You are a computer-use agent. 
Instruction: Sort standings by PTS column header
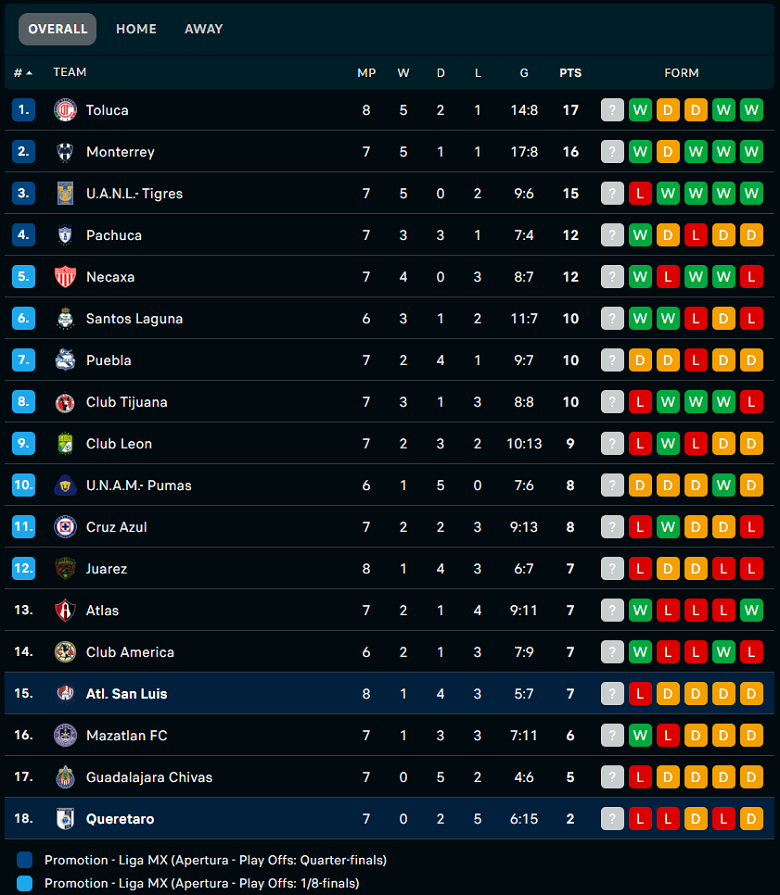coord(570,73)
